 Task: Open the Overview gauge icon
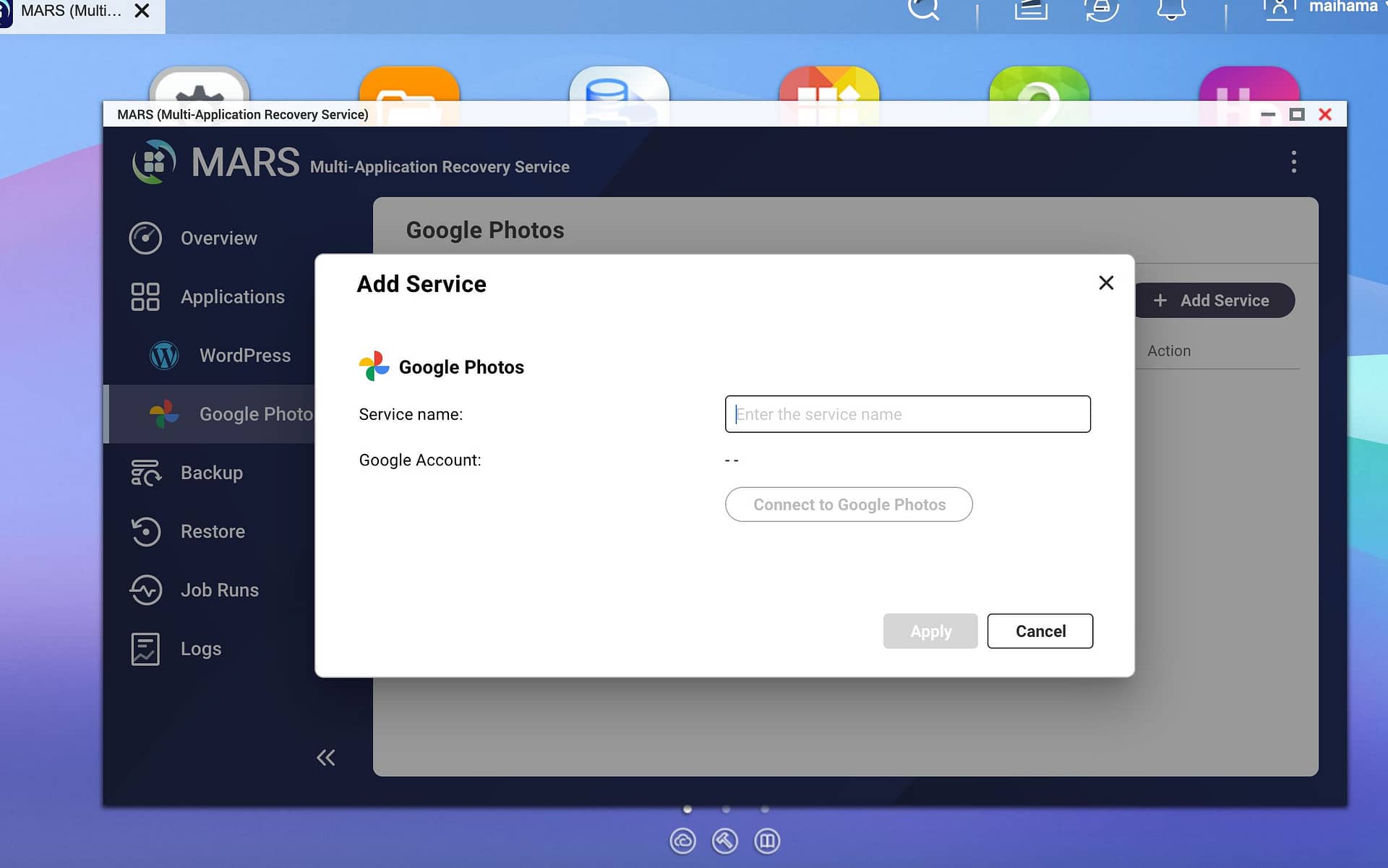[x=145, y=238]
